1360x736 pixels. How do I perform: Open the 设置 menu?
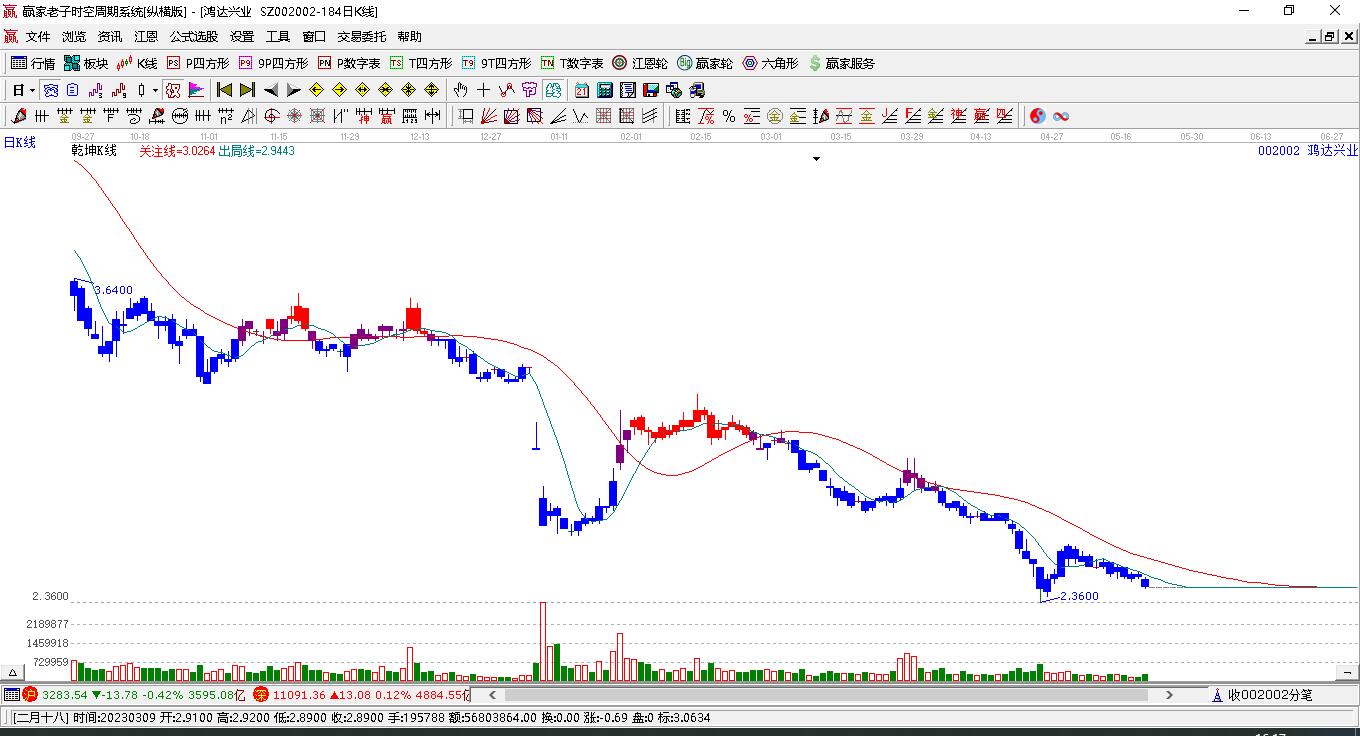click(x=242, y=37)
